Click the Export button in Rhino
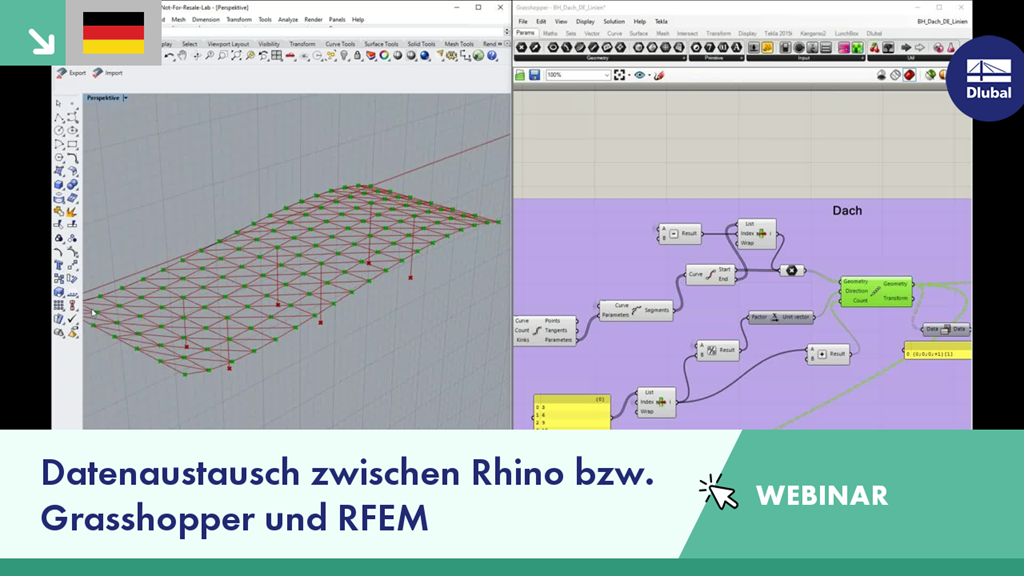Viewport: 1024px width, 576px height. pyautogui.click(x=71, y=72)
